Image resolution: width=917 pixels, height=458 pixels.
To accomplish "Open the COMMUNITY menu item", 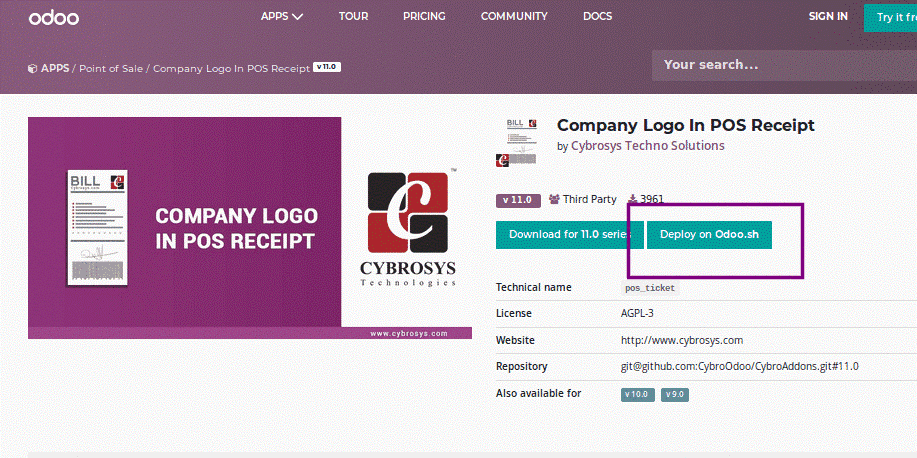I will click(514, 16).
